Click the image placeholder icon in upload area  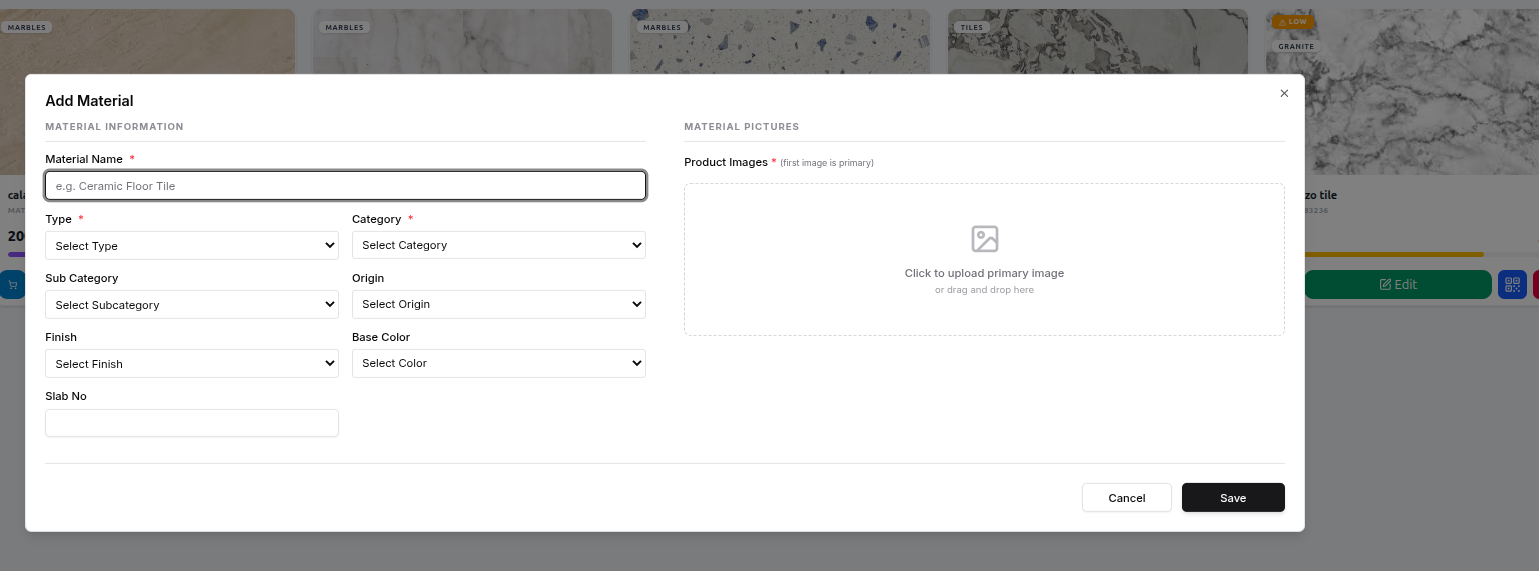point(984,238)
